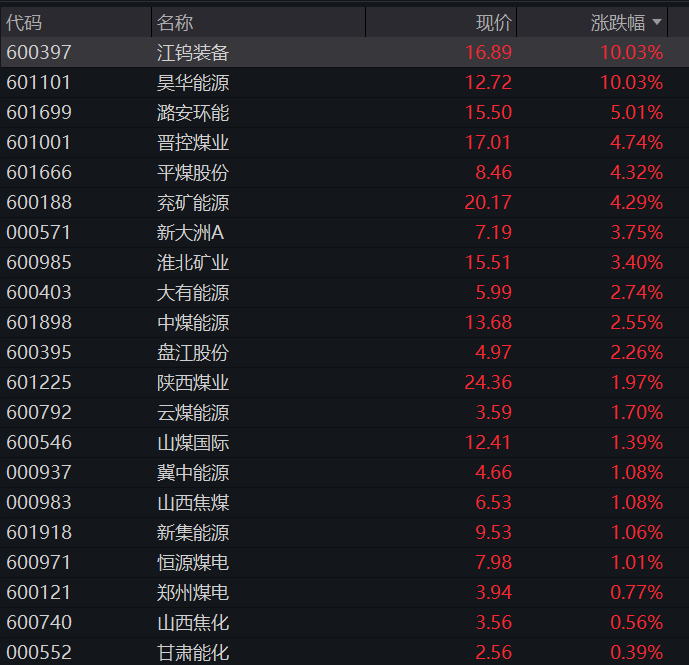Select the 甘肃能化 stock name
The image size is (689, 665).
[x=193, y=653]
